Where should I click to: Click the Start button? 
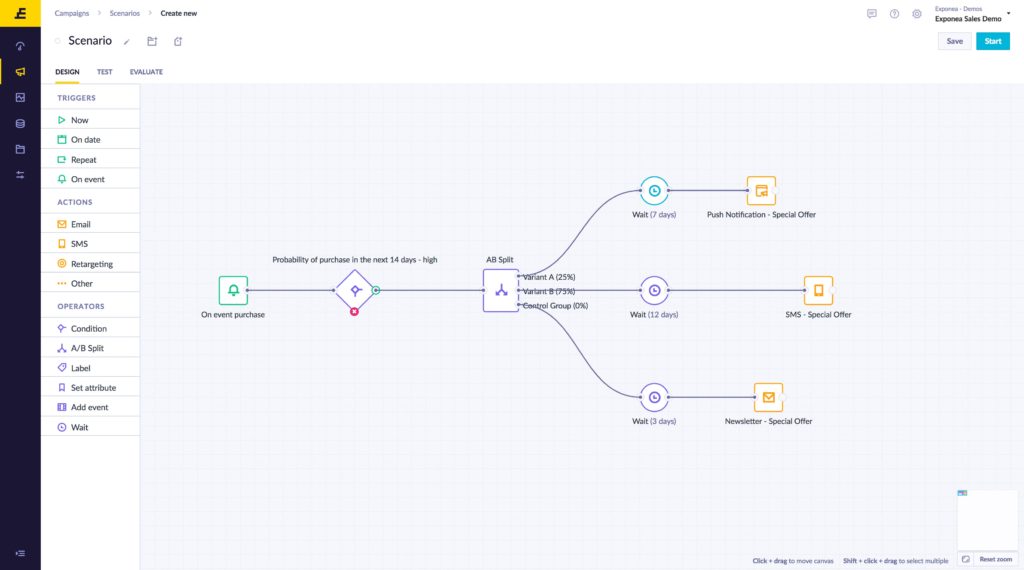tap(992, 41)
